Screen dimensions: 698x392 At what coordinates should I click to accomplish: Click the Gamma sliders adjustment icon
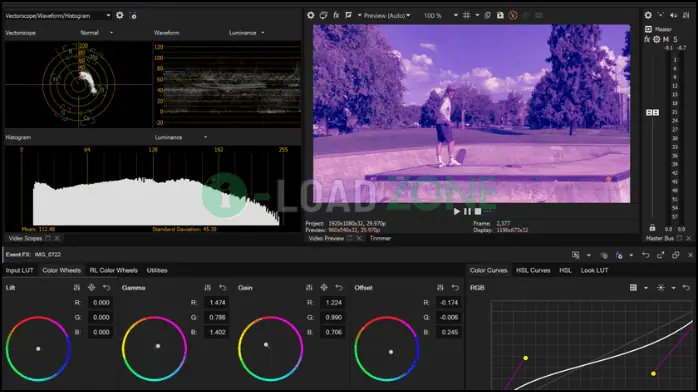click(x=207, y=287)
